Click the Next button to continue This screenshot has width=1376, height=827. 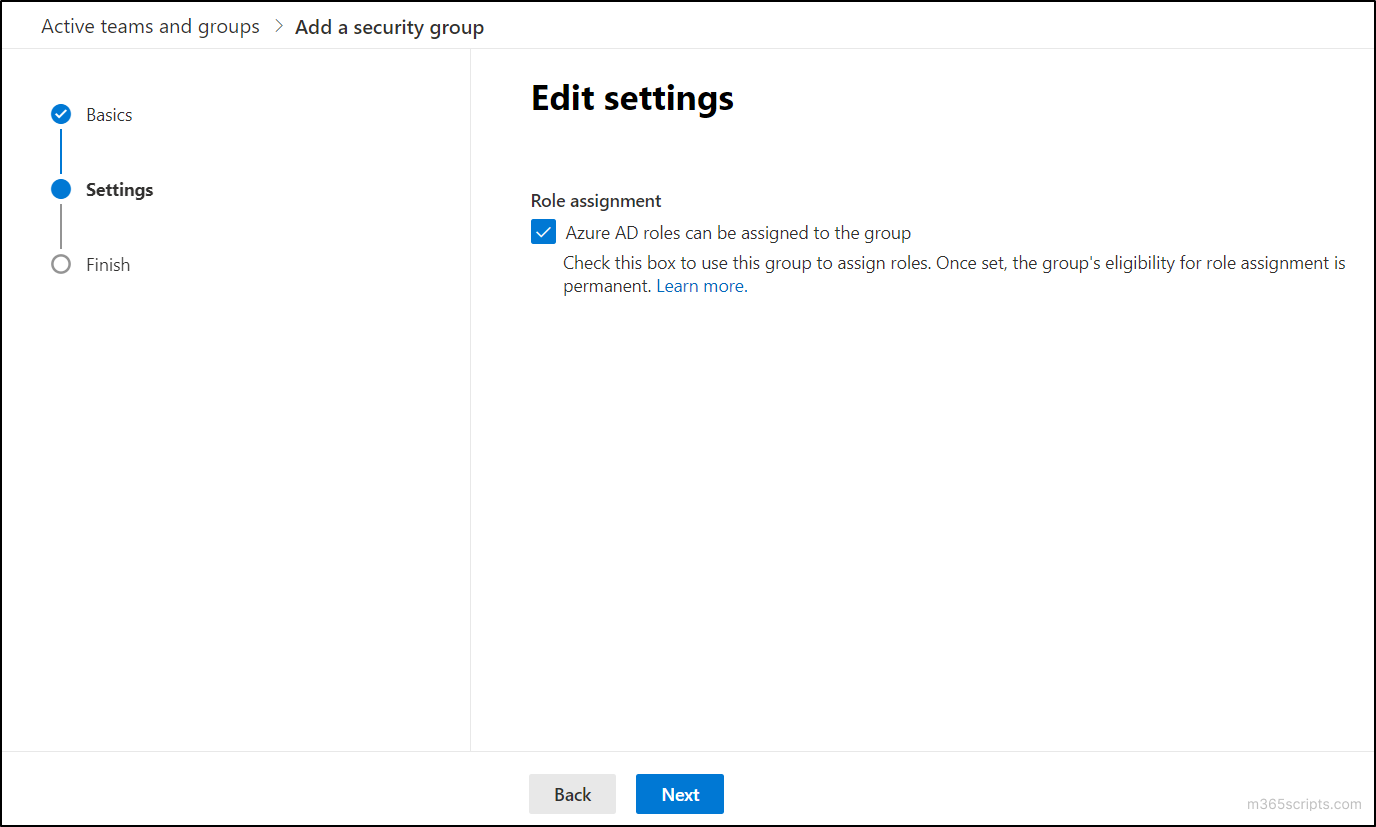pyautogui.click(x=679, y=793)
